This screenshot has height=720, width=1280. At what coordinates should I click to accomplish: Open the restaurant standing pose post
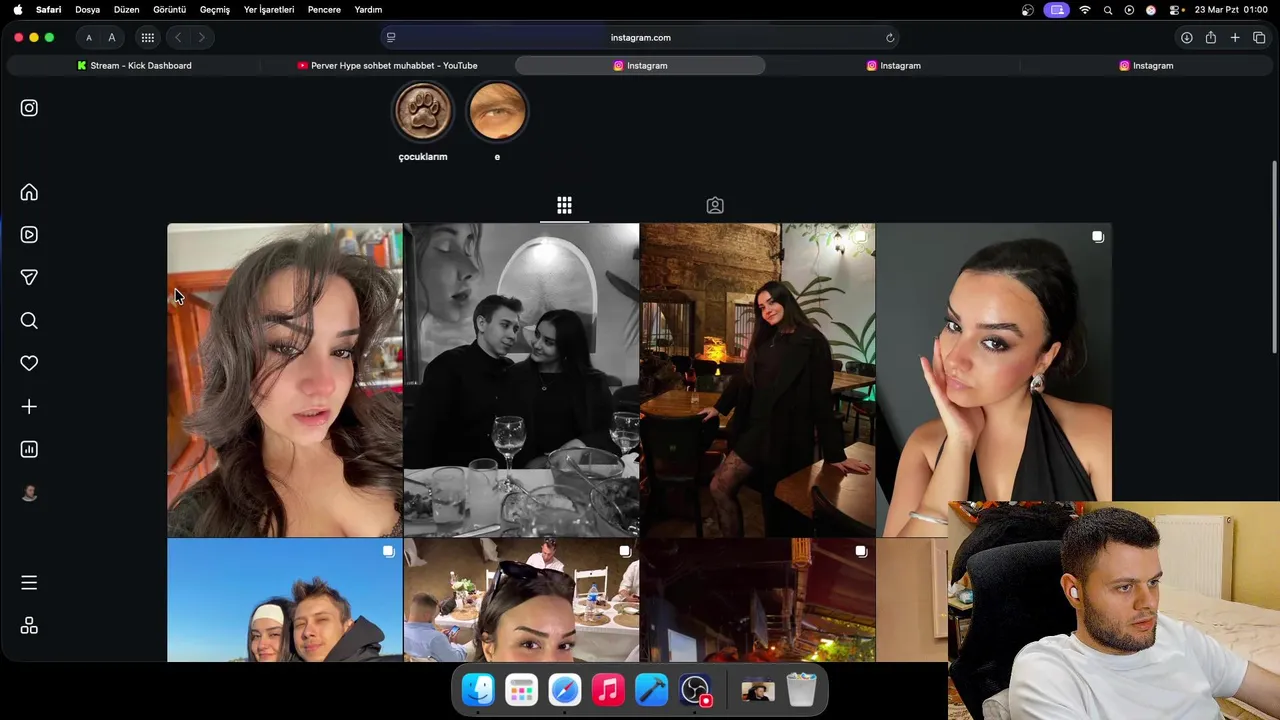point(757,380)
